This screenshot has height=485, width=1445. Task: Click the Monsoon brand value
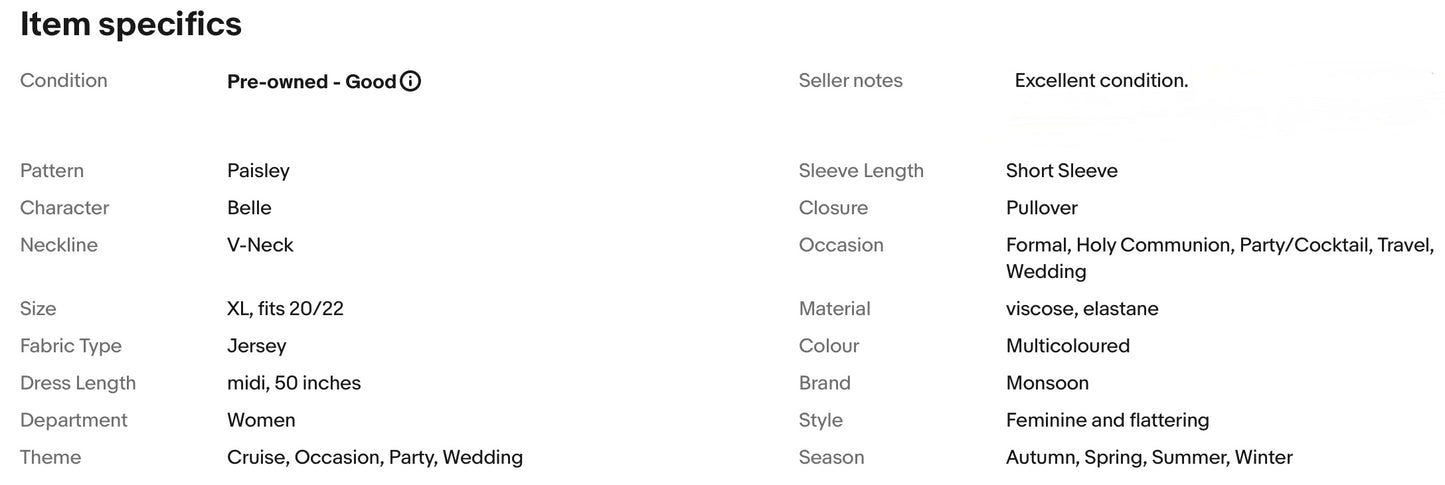(x=1047, y=383)
